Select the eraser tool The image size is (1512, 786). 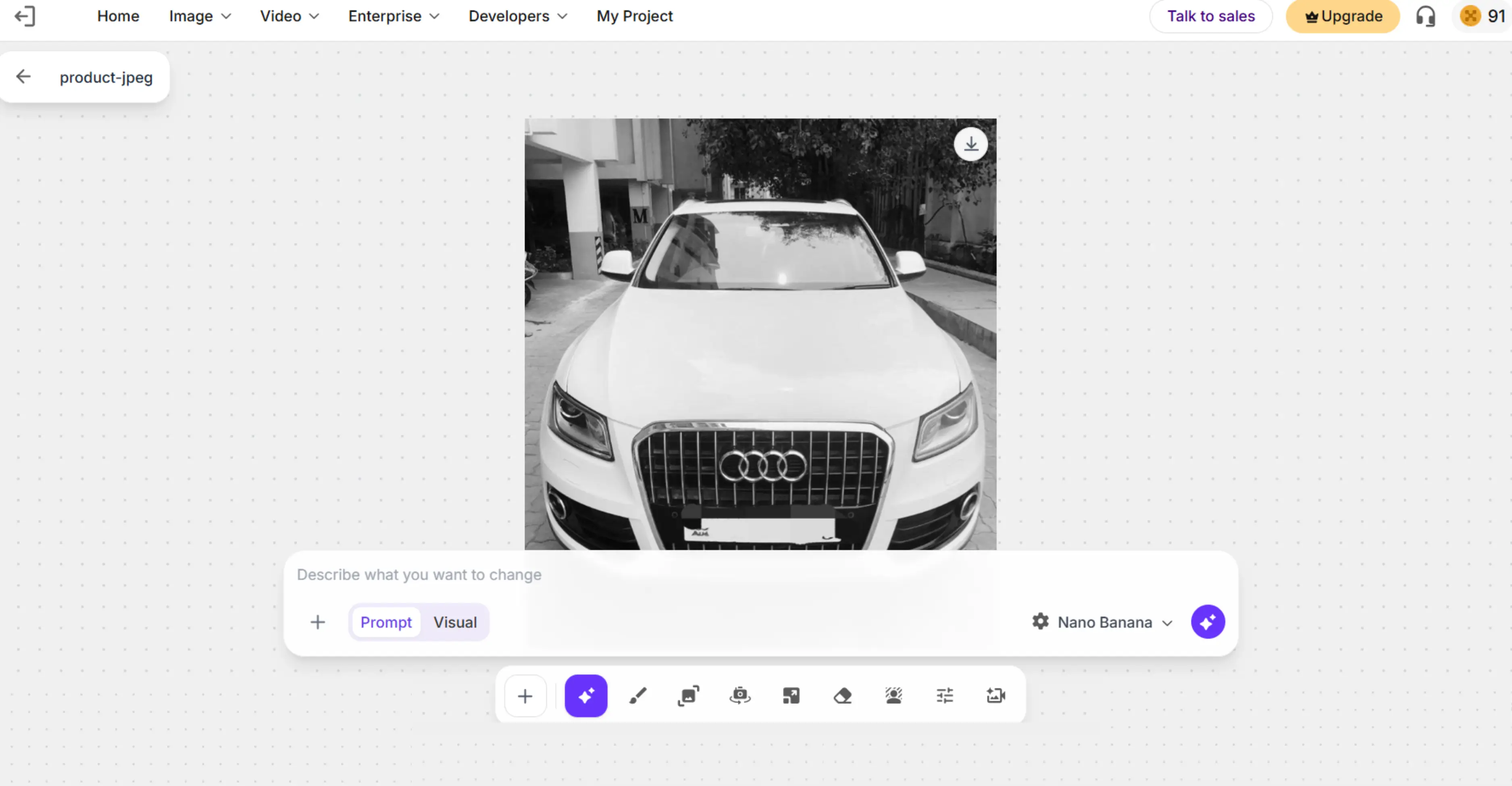tap(842, 696)
